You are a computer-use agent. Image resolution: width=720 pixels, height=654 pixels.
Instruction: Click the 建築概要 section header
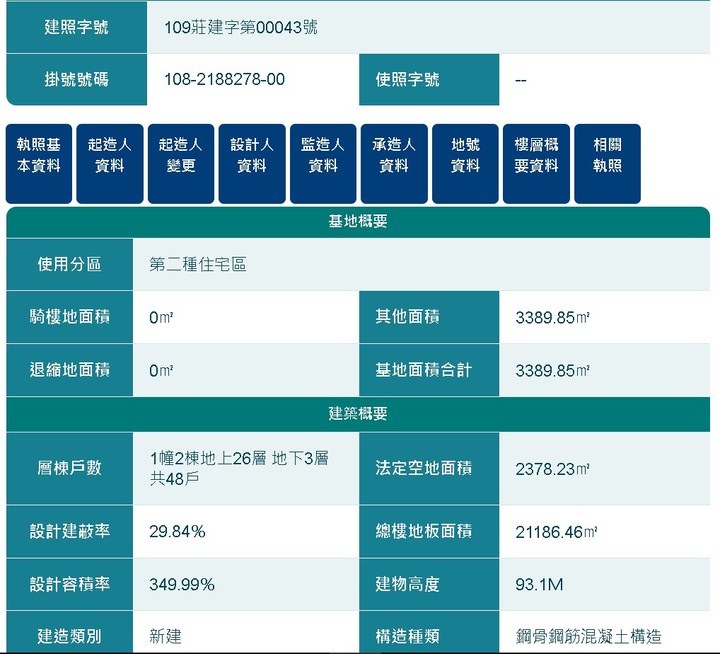(x=358, y=414)
